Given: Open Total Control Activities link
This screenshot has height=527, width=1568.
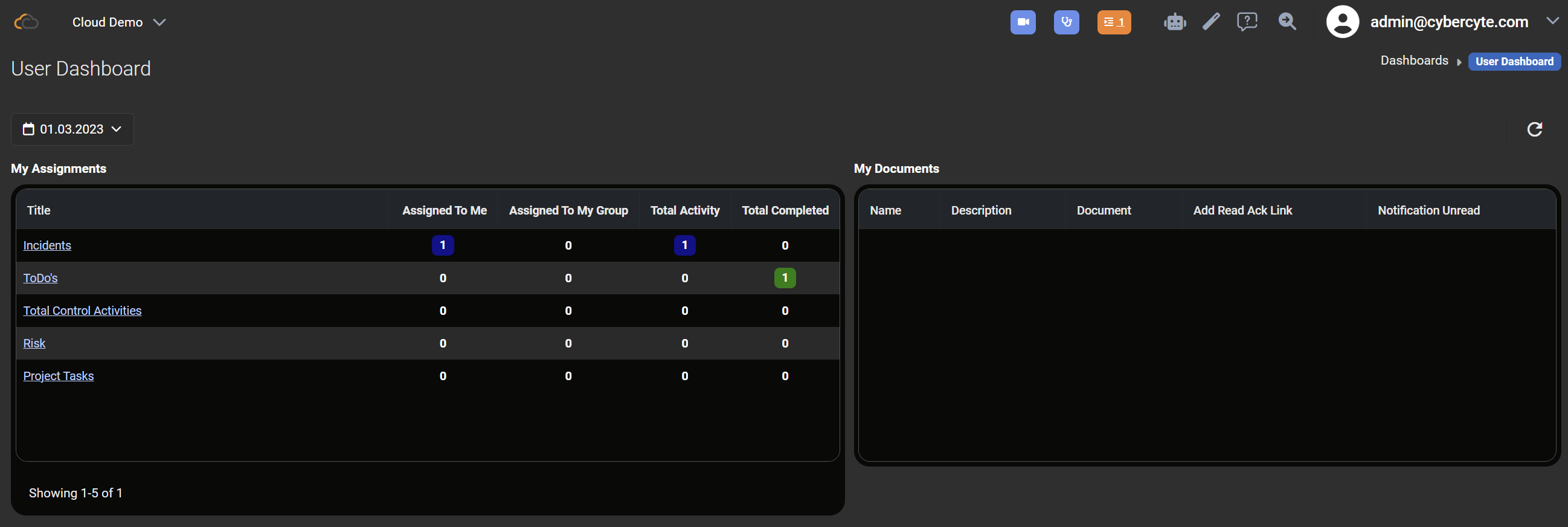Looking at the screenshot, I should (82, 311).
